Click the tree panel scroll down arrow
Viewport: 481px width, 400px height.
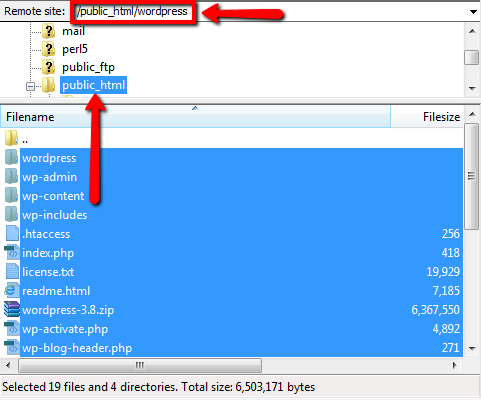coord(472,89)
